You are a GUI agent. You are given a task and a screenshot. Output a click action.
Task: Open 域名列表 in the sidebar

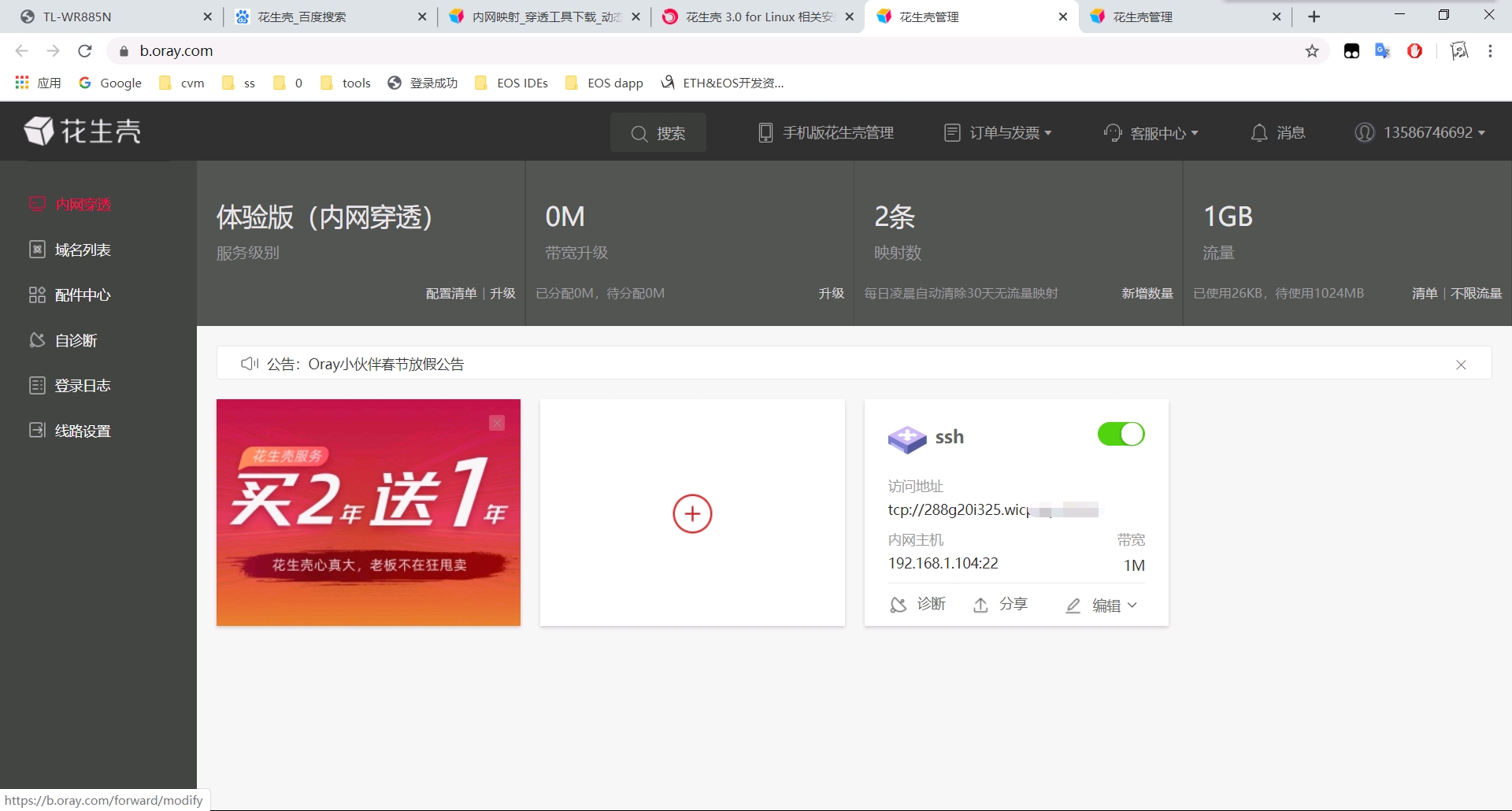70,250
